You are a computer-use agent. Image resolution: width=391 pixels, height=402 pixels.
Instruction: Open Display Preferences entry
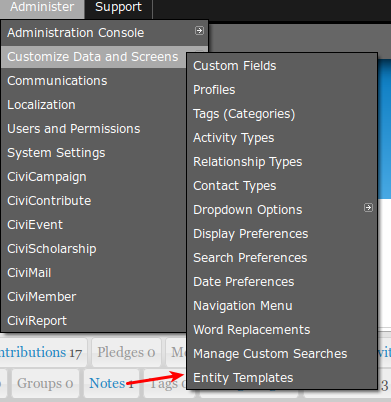(282, 234)
